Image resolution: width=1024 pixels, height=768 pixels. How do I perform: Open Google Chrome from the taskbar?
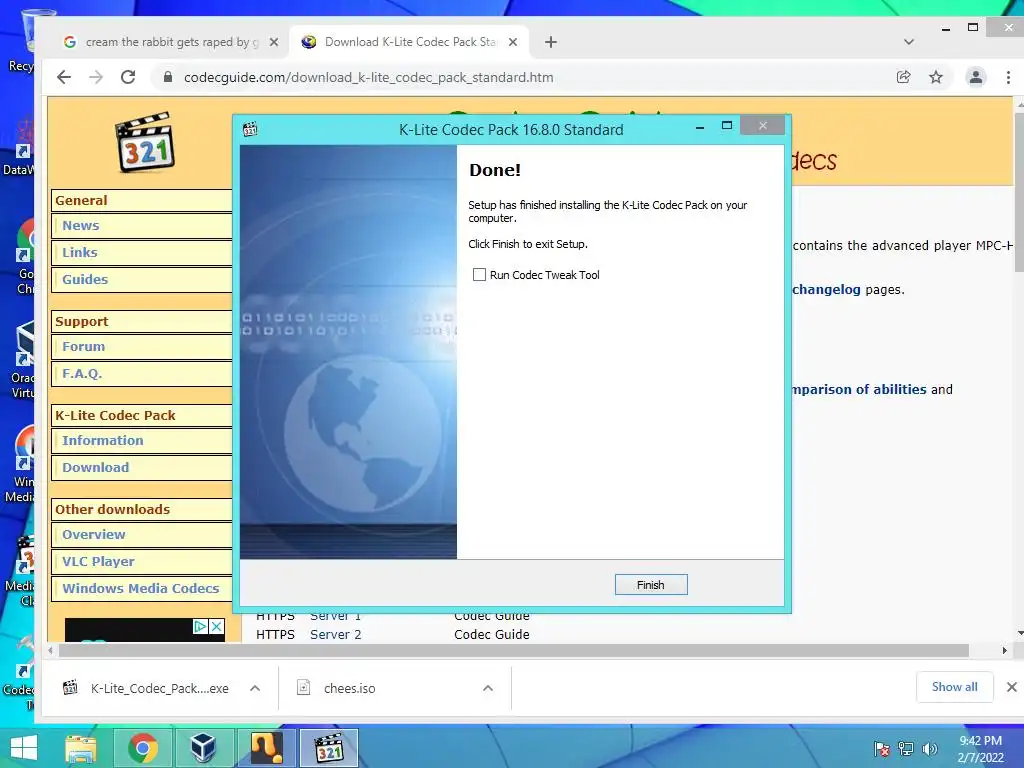(142, 748)
